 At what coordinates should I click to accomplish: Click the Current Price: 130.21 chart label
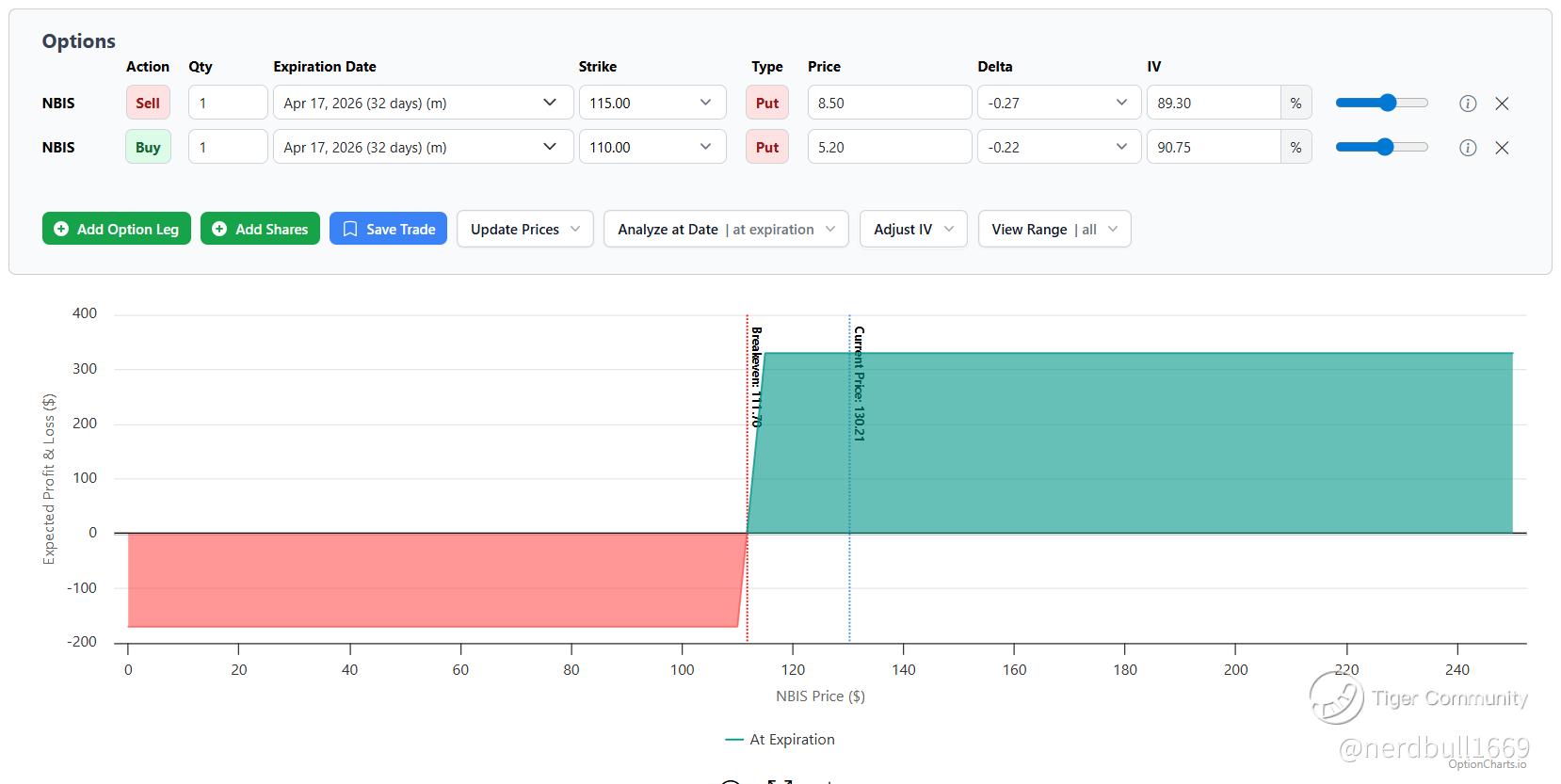pos(859,384)
